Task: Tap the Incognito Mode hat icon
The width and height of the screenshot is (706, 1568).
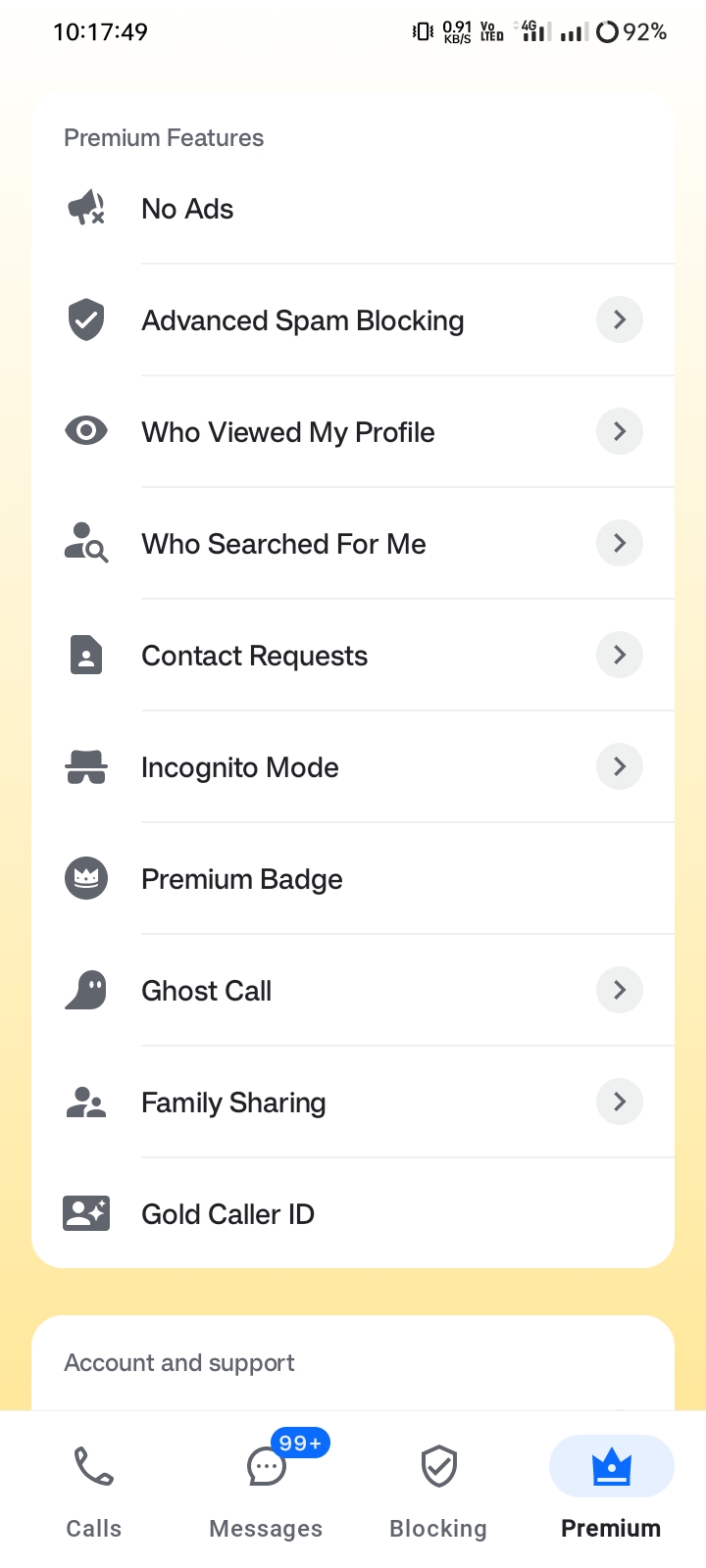Action: [x=86, y=766]
